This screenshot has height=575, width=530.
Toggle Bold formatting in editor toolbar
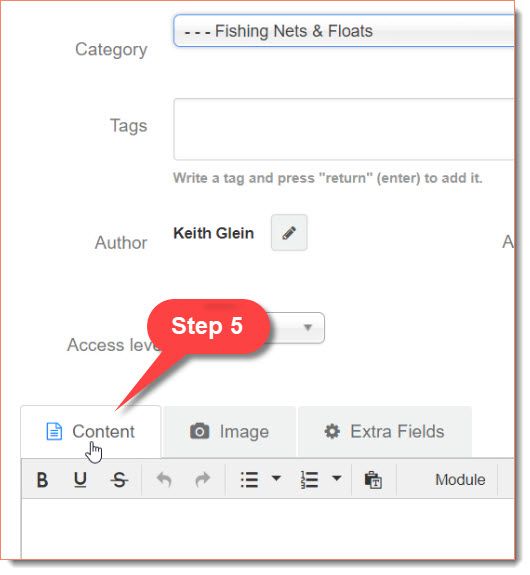[42, 480]
